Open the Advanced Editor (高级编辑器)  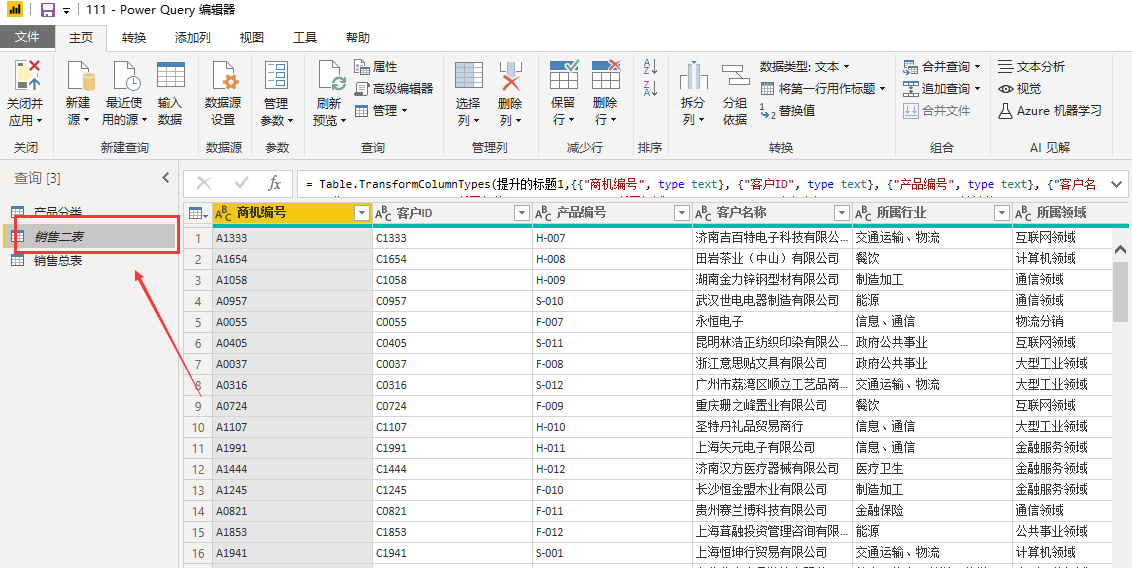[394, 88]
